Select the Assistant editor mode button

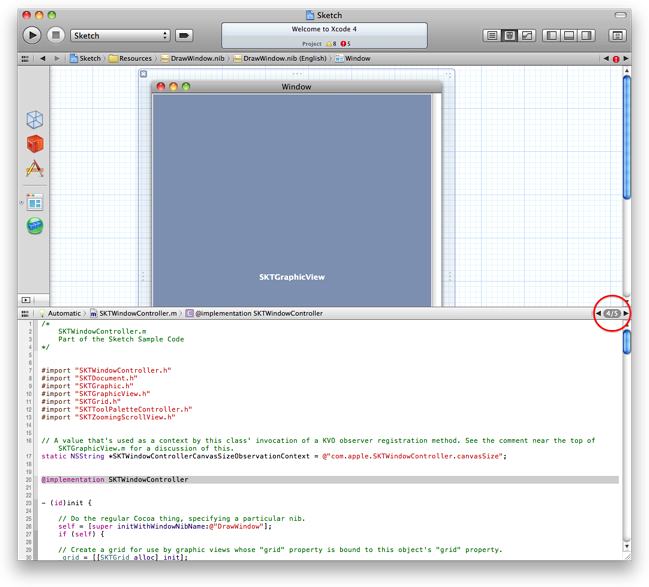[x=509, y=35]
